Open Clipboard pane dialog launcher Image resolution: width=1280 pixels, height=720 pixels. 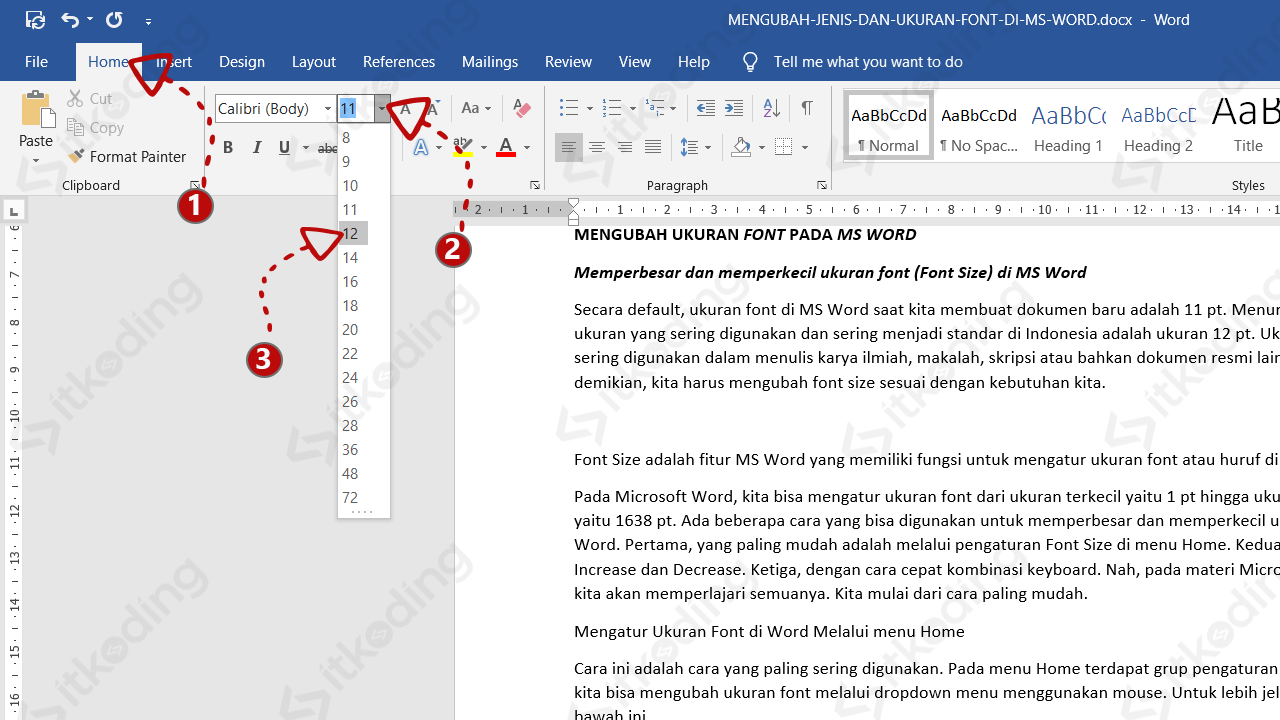194,186
